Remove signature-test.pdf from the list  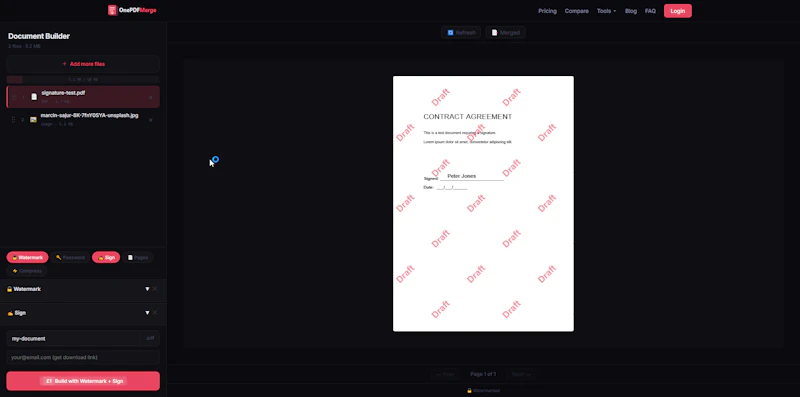(151, 97)
